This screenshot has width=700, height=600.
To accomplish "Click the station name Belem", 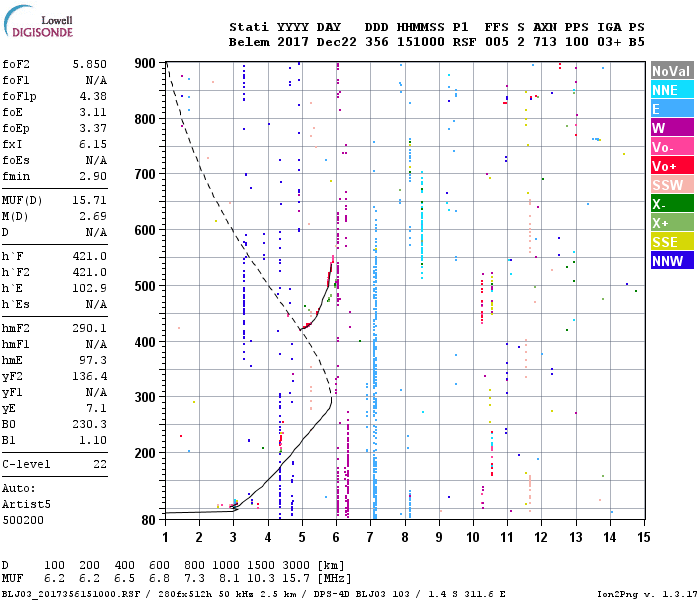I will (x=249, y=42).
